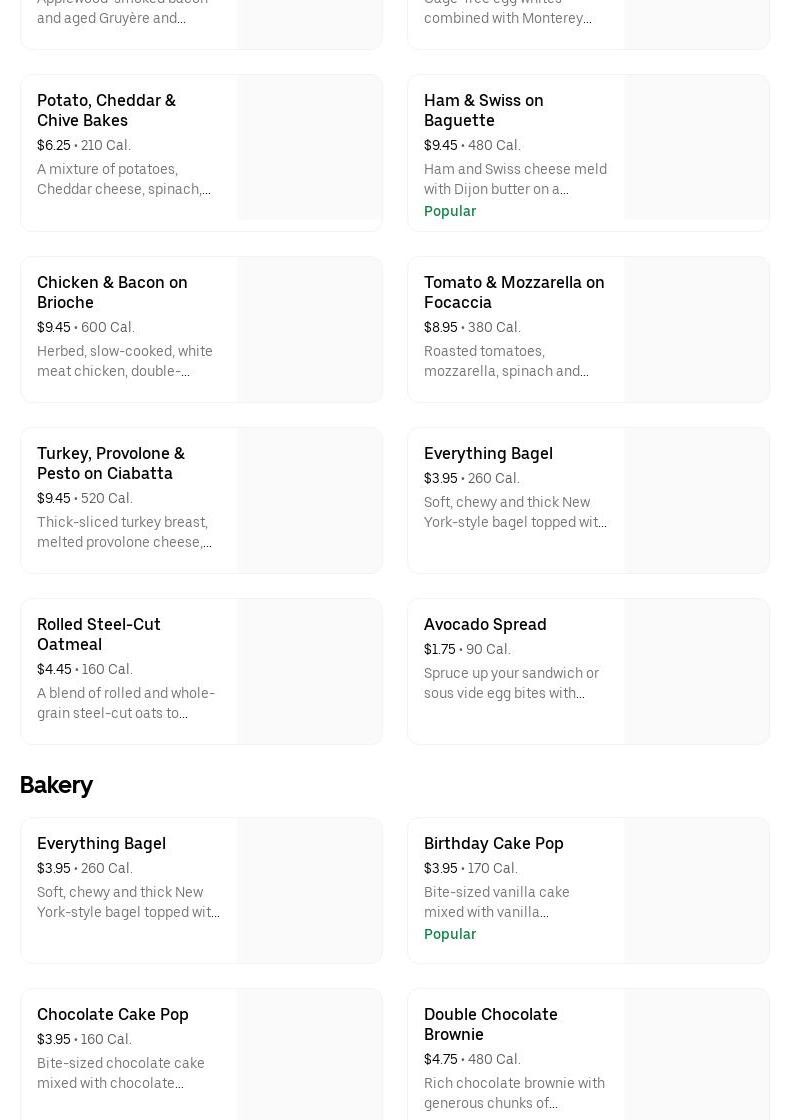Open Chicken & Bacon on Brioche
The image size is (804, 1120).
112,292
